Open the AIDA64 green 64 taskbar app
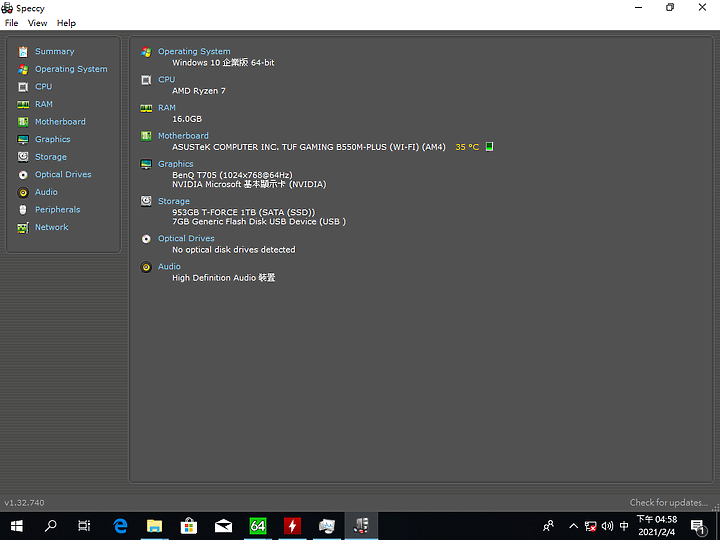The height and width of the screenshot is (540, 720). [258, 526]
